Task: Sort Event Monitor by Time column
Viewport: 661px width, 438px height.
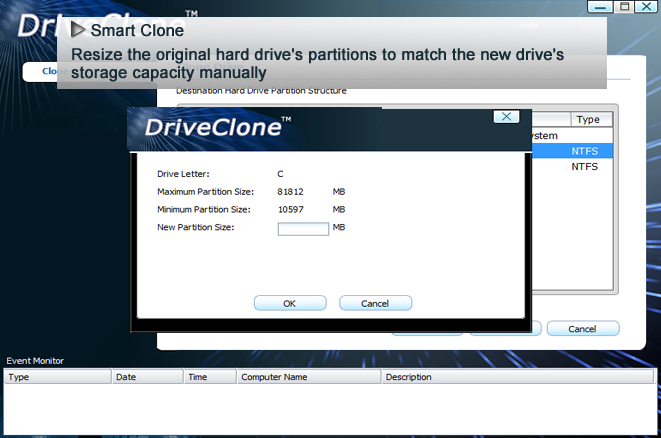Action: (x=210, y=377)
